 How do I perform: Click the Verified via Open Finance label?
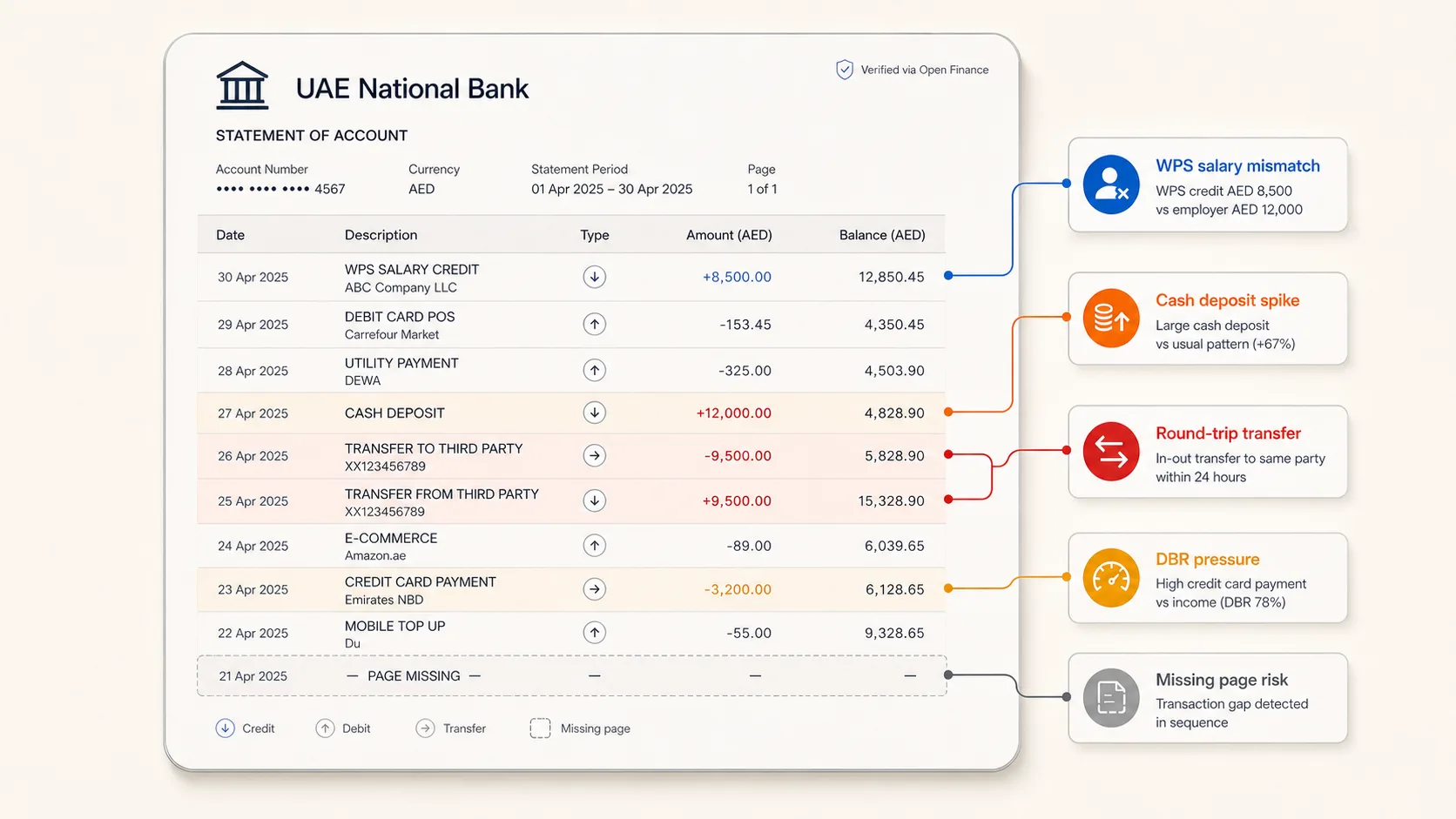pyautogui.click(x=925, y=70)
